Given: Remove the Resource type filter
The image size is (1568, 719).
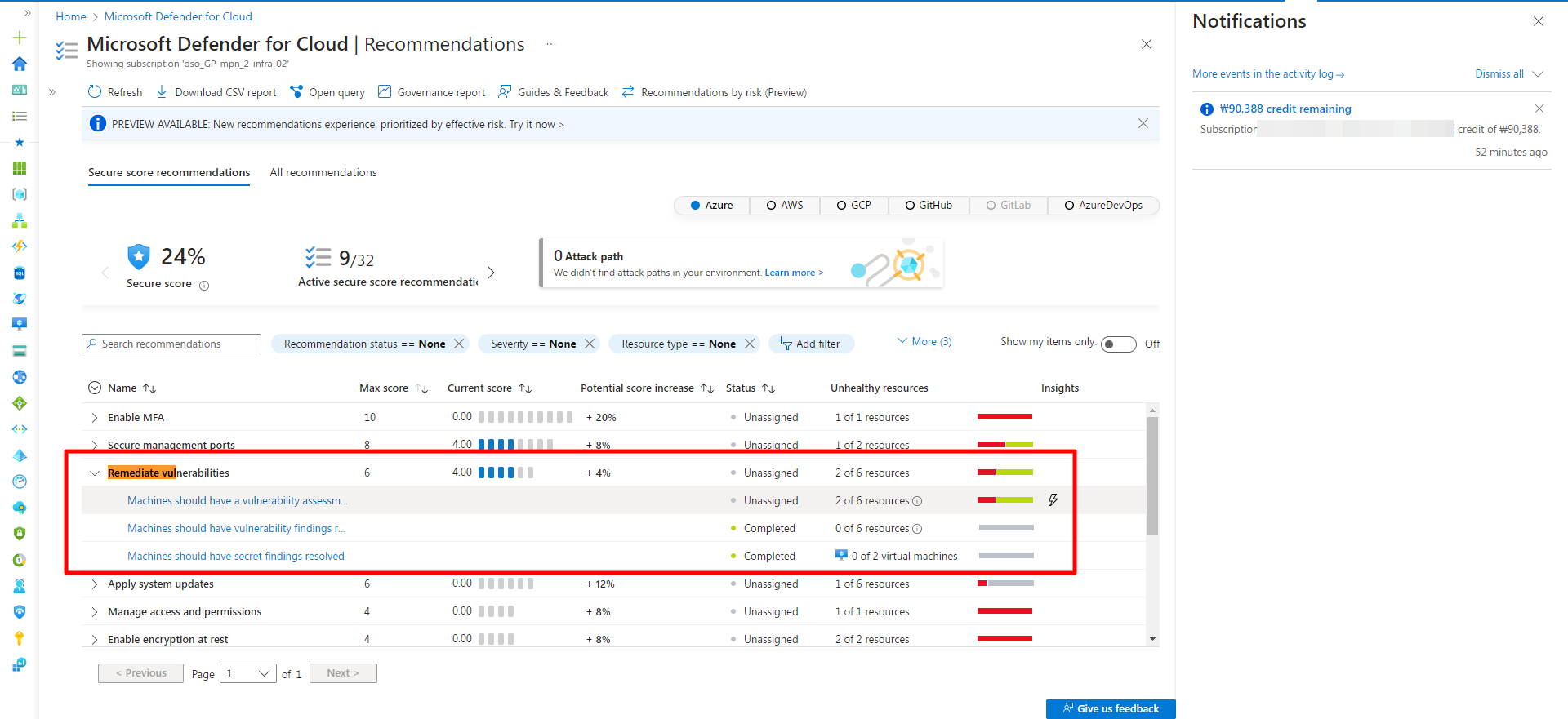Looking at the screenshot, I should (750, 344).
